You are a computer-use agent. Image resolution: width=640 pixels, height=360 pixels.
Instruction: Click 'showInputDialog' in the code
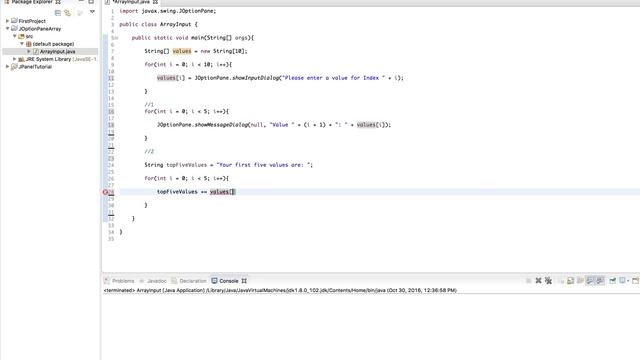256,78
